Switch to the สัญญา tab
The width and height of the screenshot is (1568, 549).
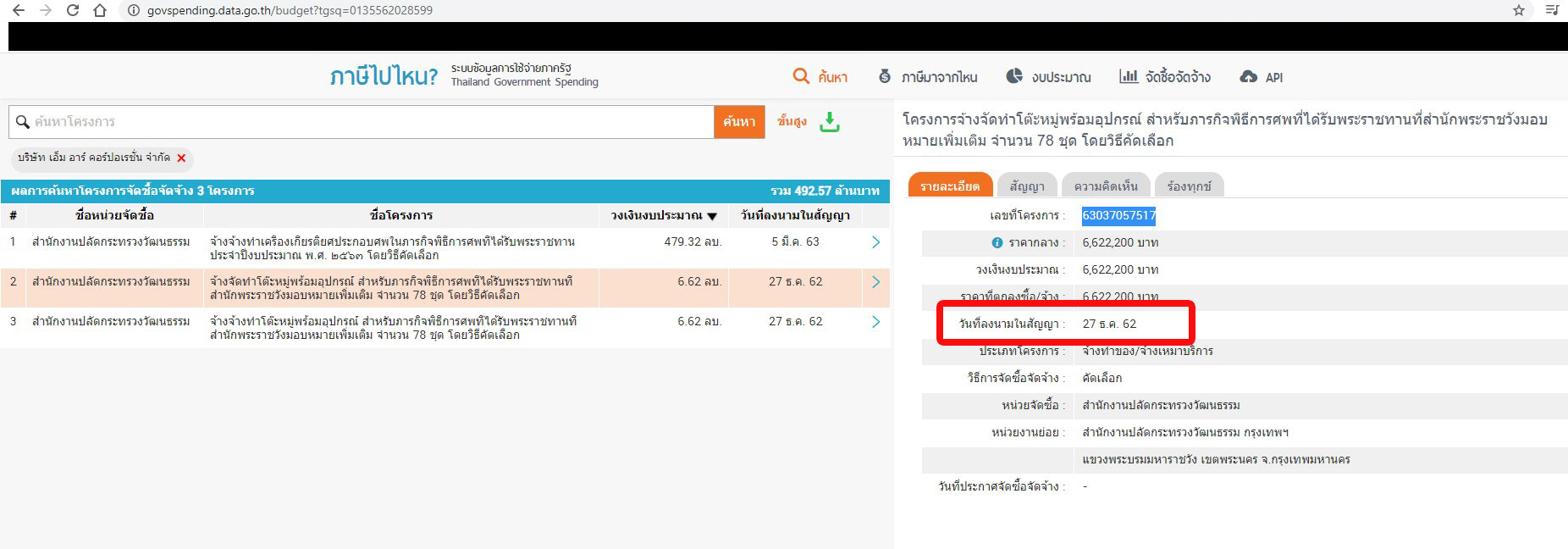tap(1026, 186)
